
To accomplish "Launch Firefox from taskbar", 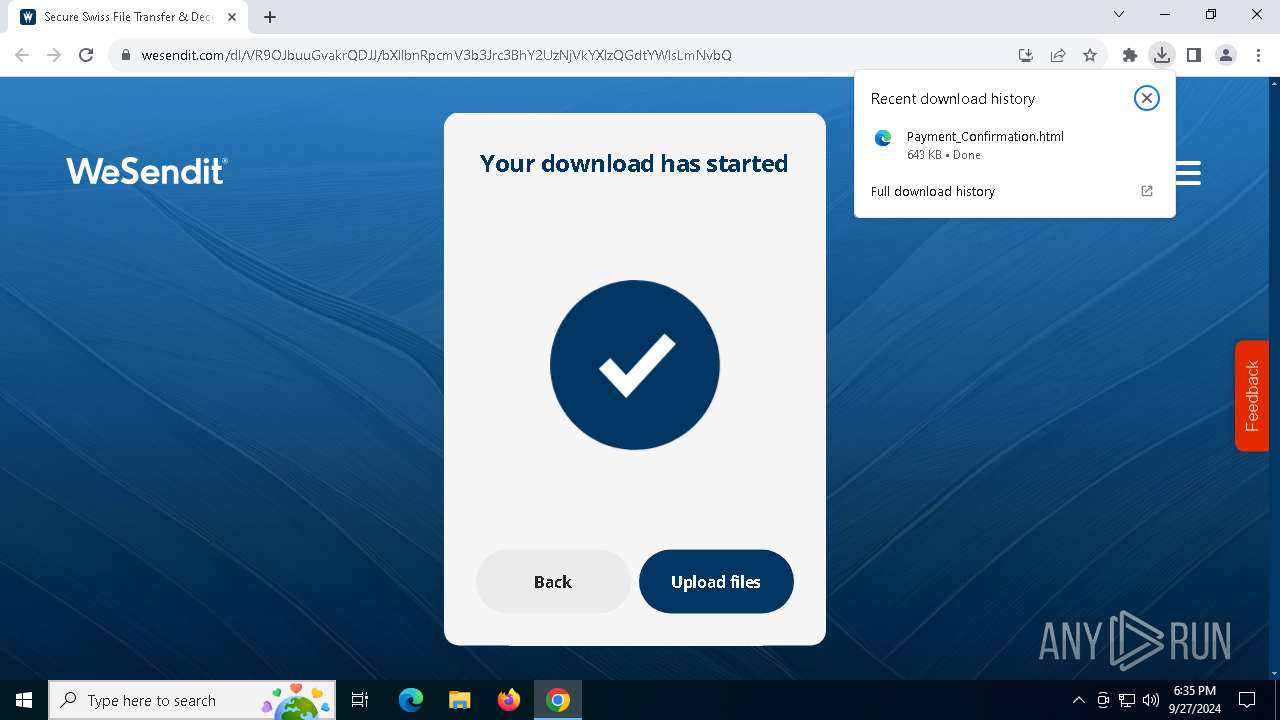I will point(509,700).
